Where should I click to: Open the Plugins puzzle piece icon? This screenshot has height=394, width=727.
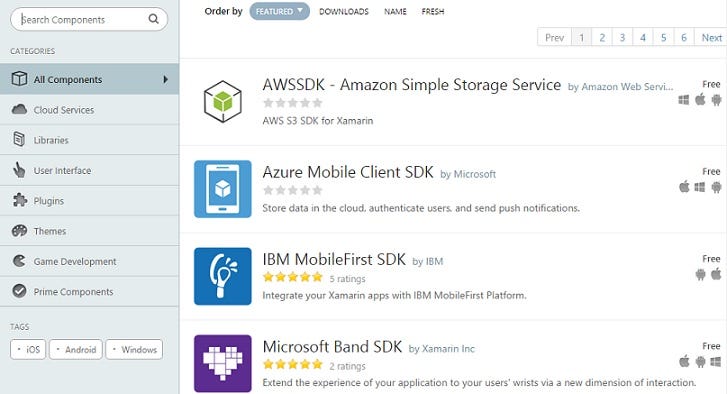19,200
